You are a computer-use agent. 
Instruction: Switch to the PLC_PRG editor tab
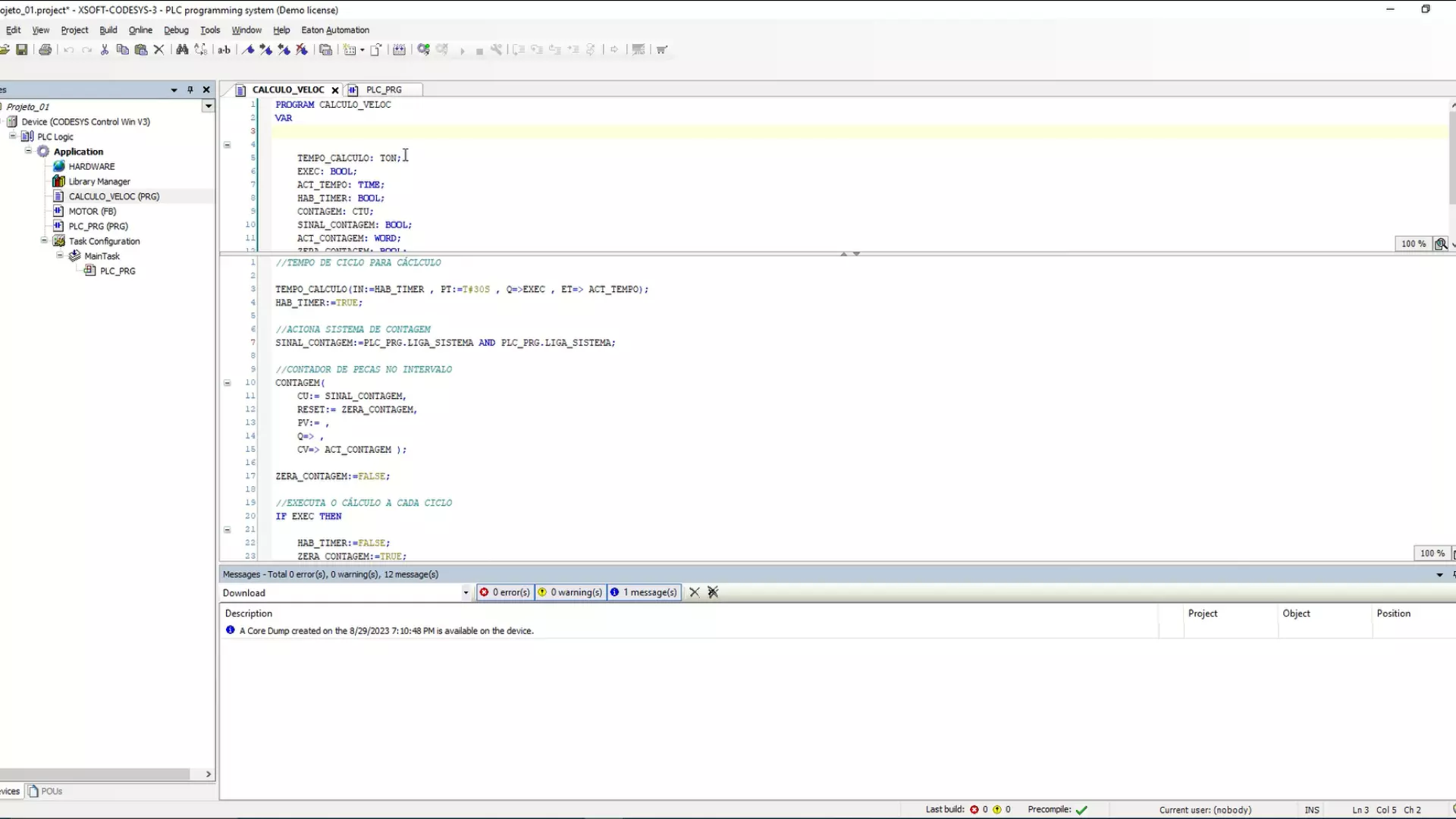384,89
